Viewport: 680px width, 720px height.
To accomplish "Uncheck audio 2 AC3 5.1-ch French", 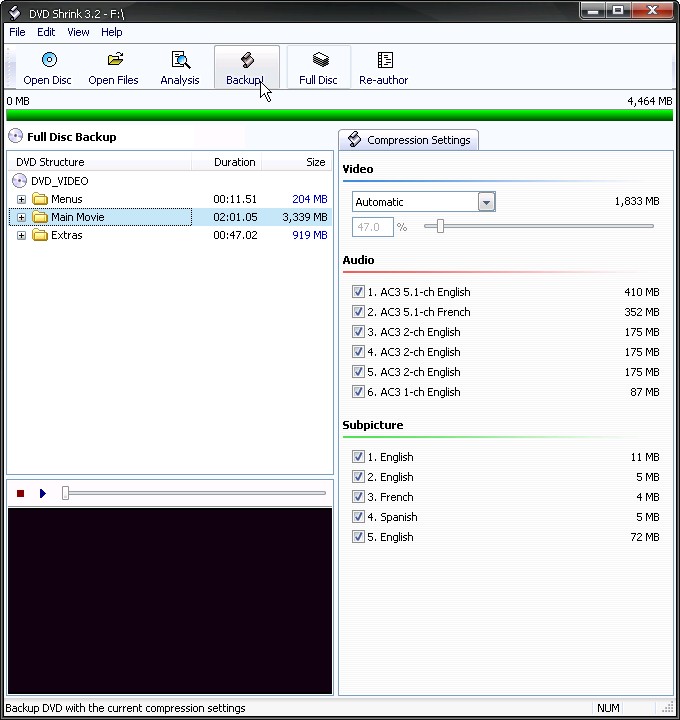I will (x=358, y=312).
